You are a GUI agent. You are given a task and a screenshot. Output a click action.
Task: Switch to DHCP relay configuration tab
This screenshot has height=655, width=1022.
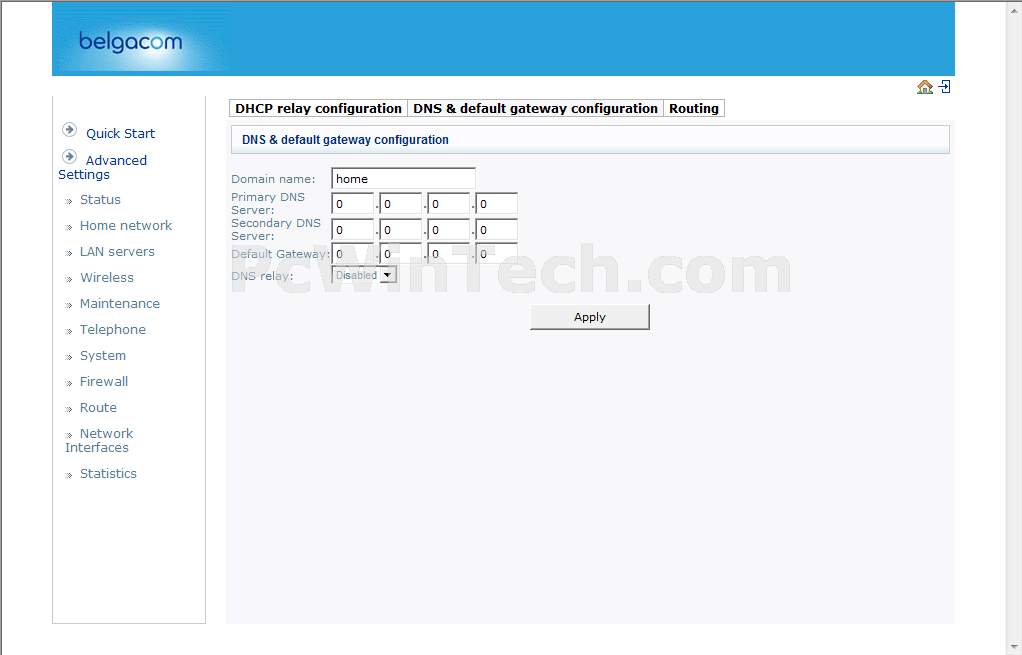(x=318, y=108)
